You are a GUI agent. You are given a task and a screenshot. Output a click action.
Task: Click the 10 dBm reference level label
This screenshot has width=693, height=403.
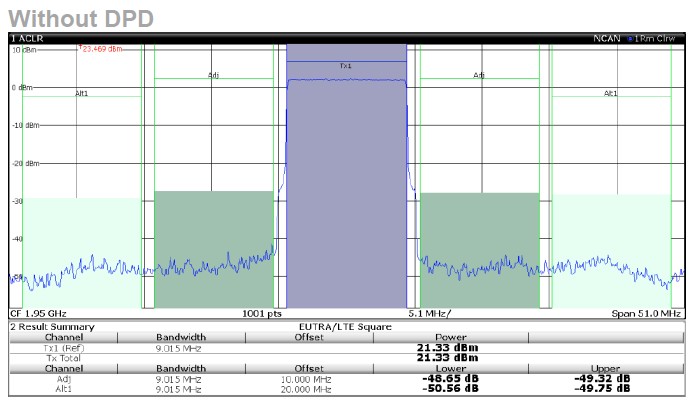(20, 49)
